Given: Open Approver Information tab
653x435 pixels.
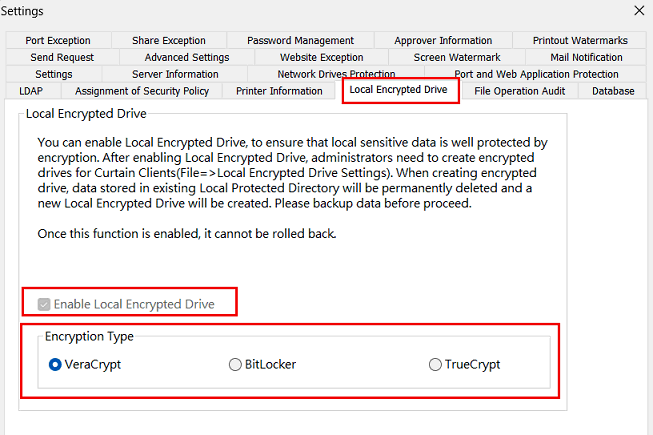Looking at the screenshot, I should coord(443,41).
